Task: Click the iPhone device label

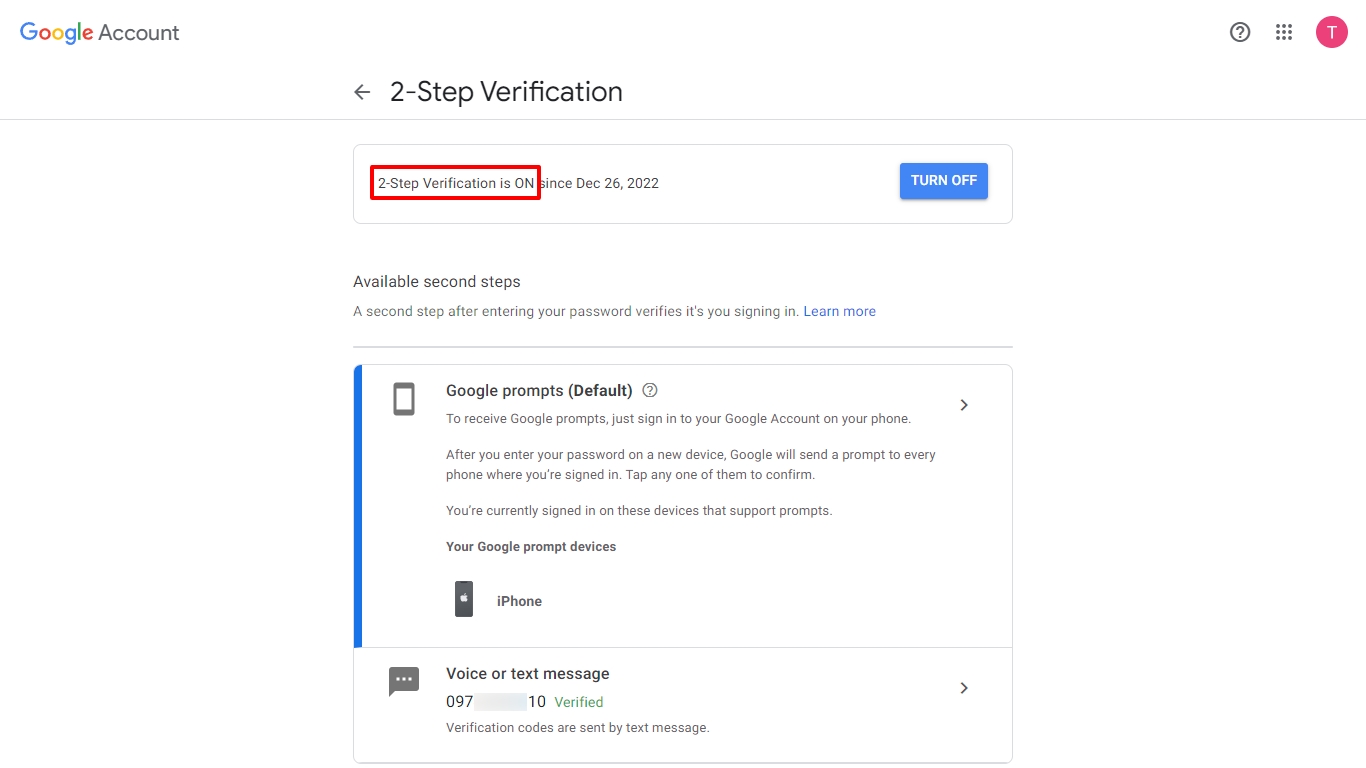Action: (519, 601)
